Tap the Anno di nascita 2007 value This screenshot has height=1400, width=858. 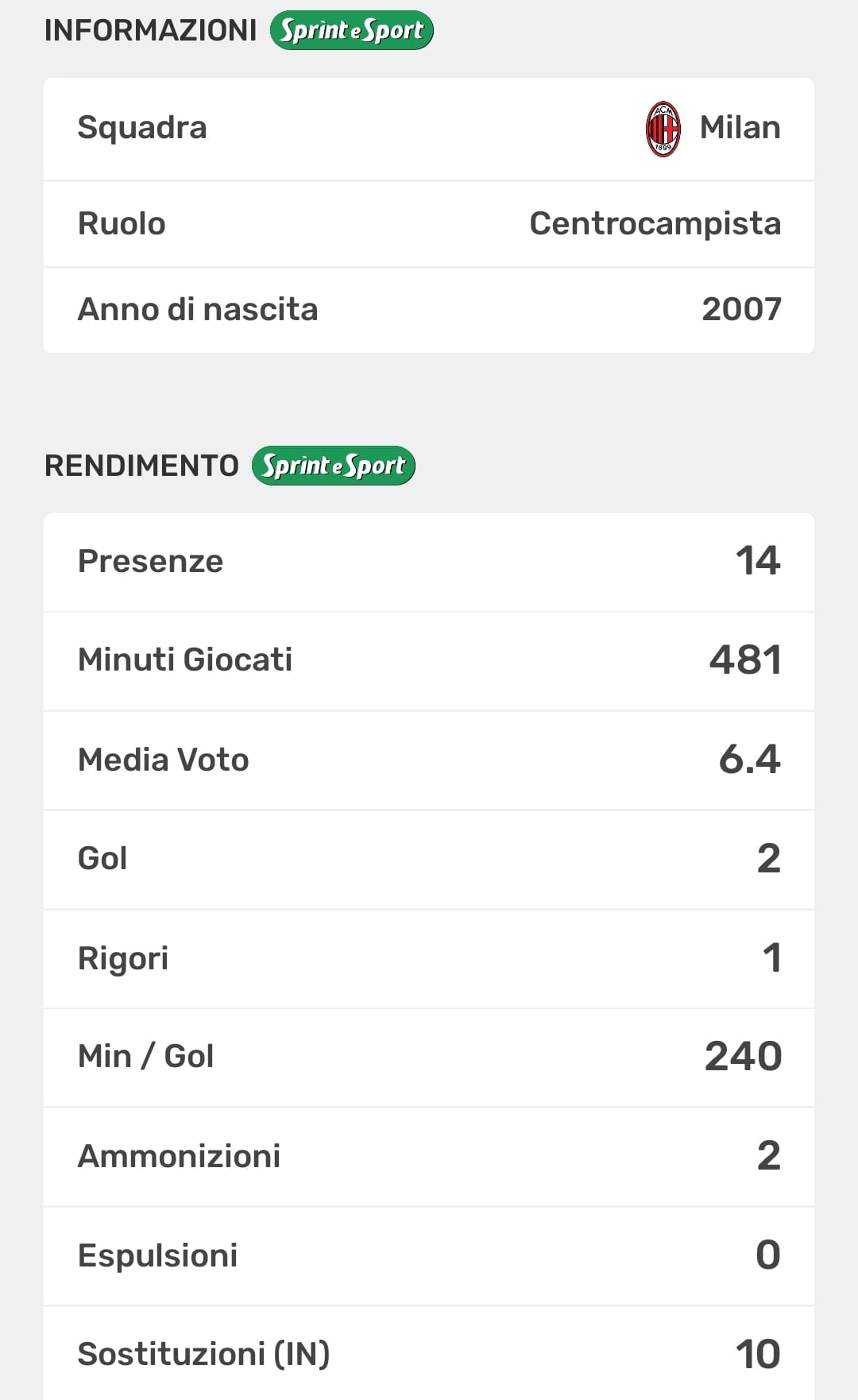[741, 309]
